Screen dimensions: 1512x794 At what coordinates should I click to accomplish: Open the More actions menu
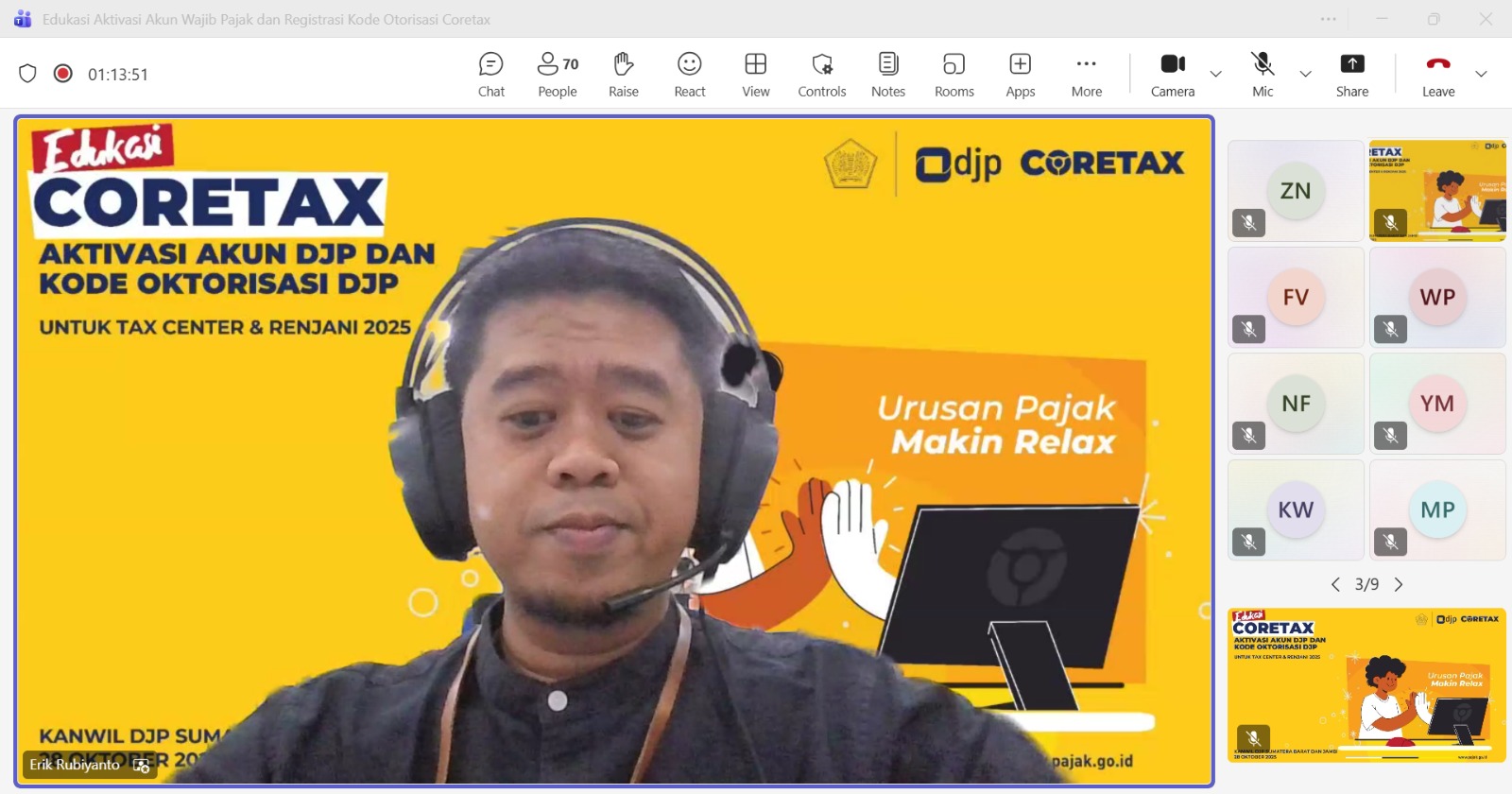coord(1087,75)
